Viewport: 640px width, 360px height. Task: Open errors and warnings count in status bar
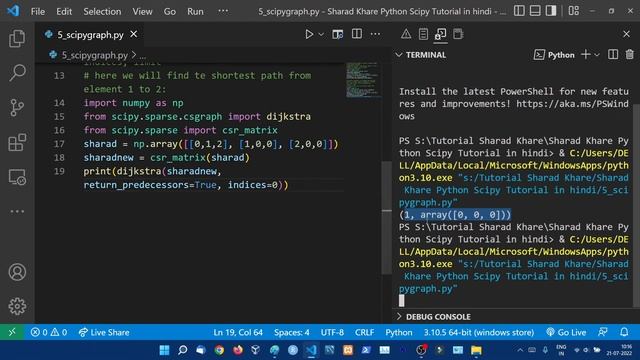coord(49,332)
